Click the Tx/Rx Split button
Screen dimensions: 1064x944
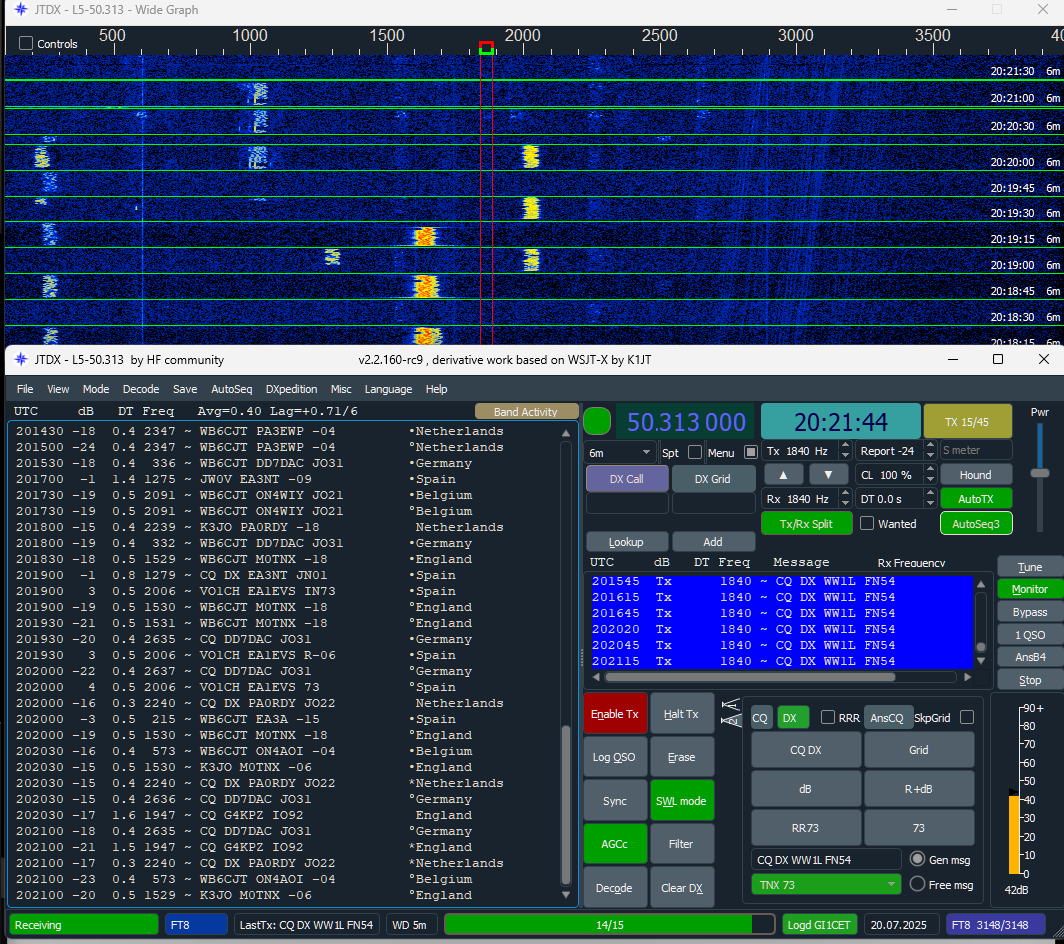[x=806, y=523]
